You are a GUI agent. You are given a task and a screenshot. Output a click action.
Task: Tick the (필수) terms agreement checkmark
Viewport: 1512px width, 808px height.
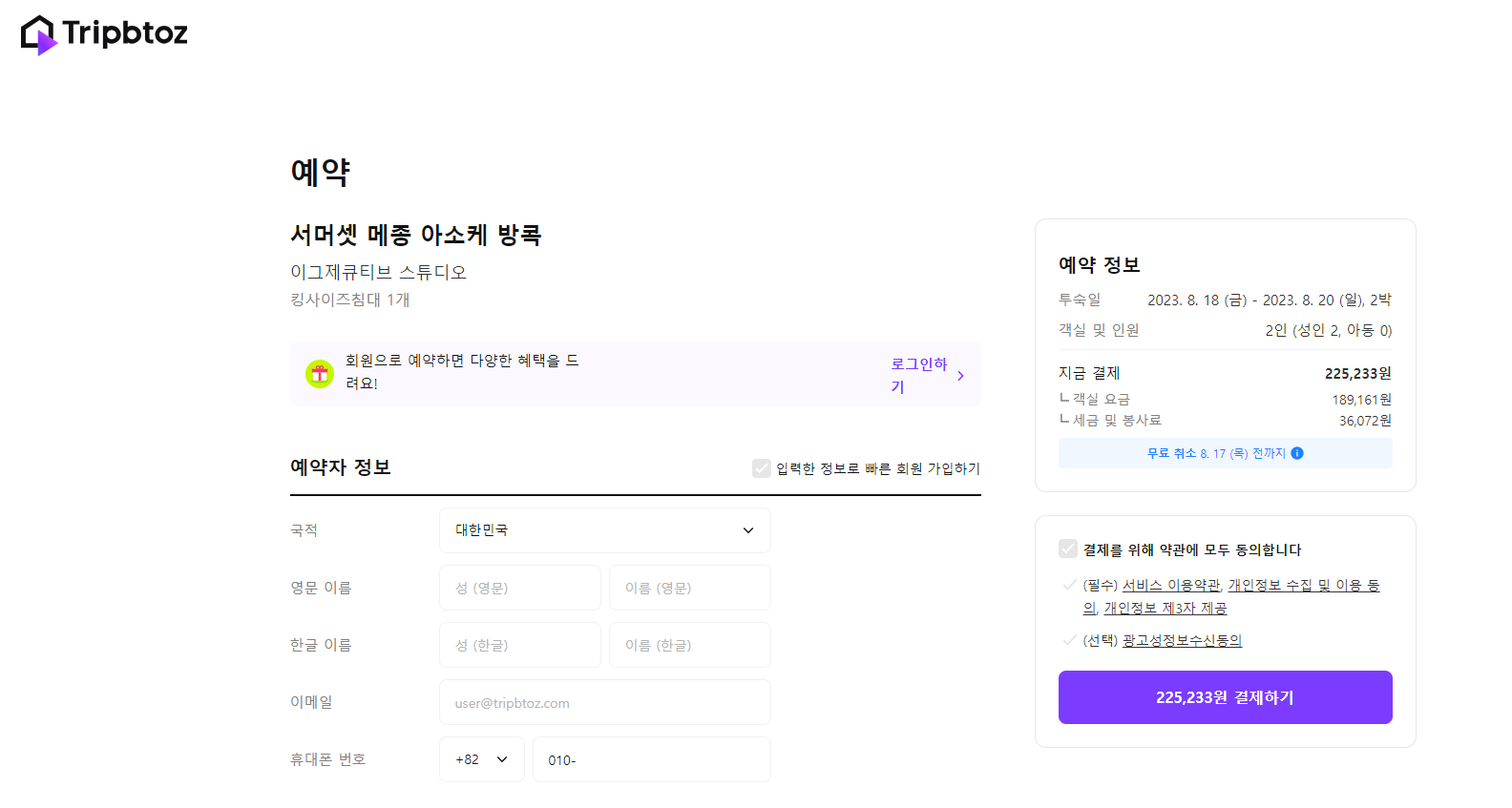pyautogui.click(x=1069, y=585)
